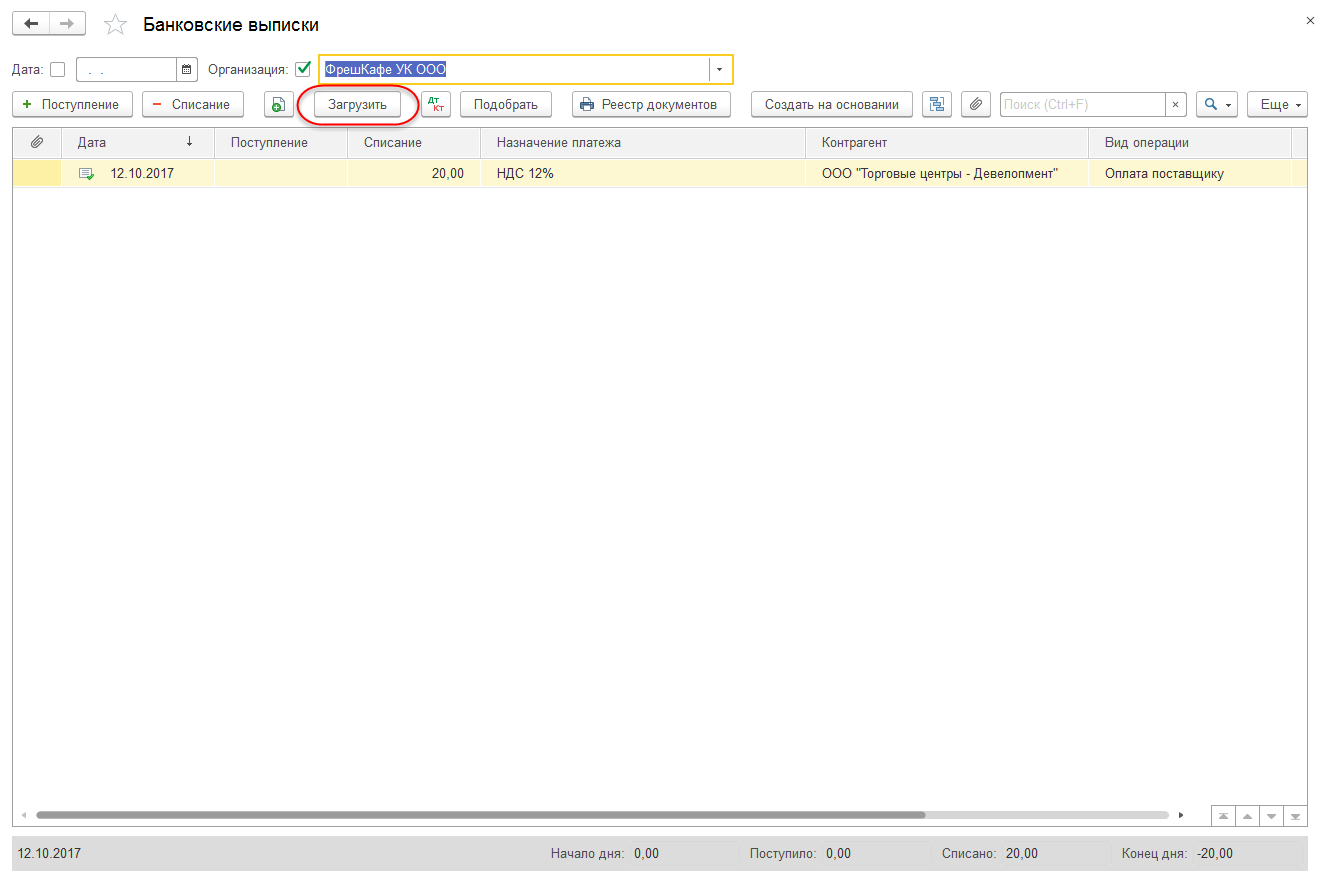The image size is (1326, 883).
Task: Open the Еще menu
Action: (1278, 104)
